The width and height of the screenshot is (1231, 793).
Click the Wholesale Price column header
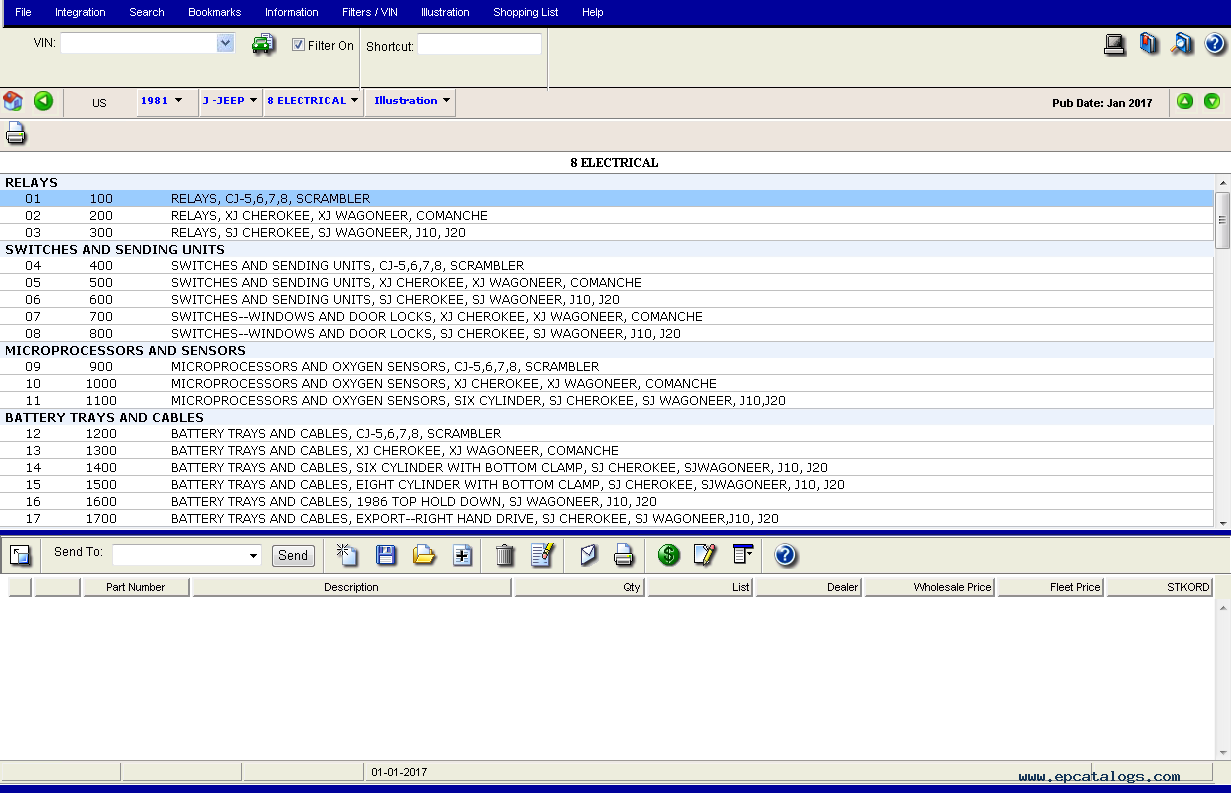point(929,587)
